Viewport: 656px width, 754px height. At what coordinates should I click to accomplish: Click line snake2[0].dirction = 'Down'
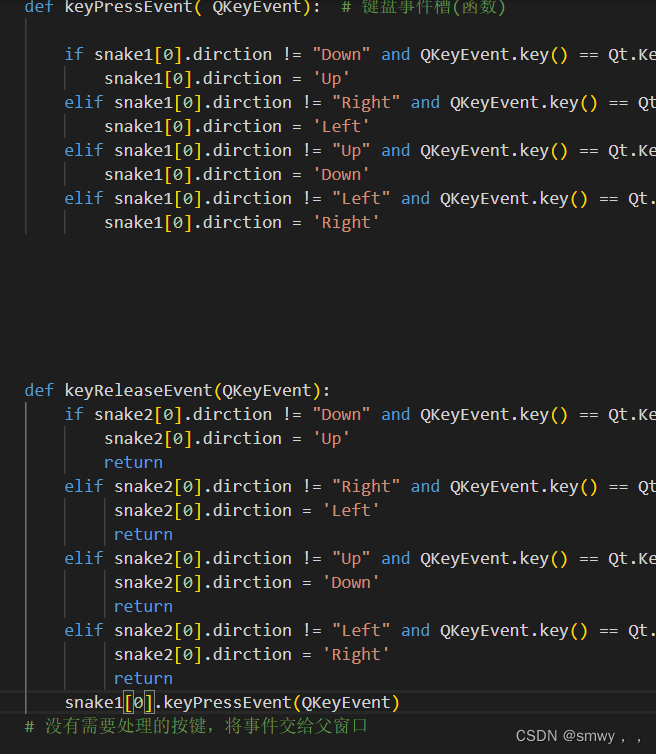point(247,583)
